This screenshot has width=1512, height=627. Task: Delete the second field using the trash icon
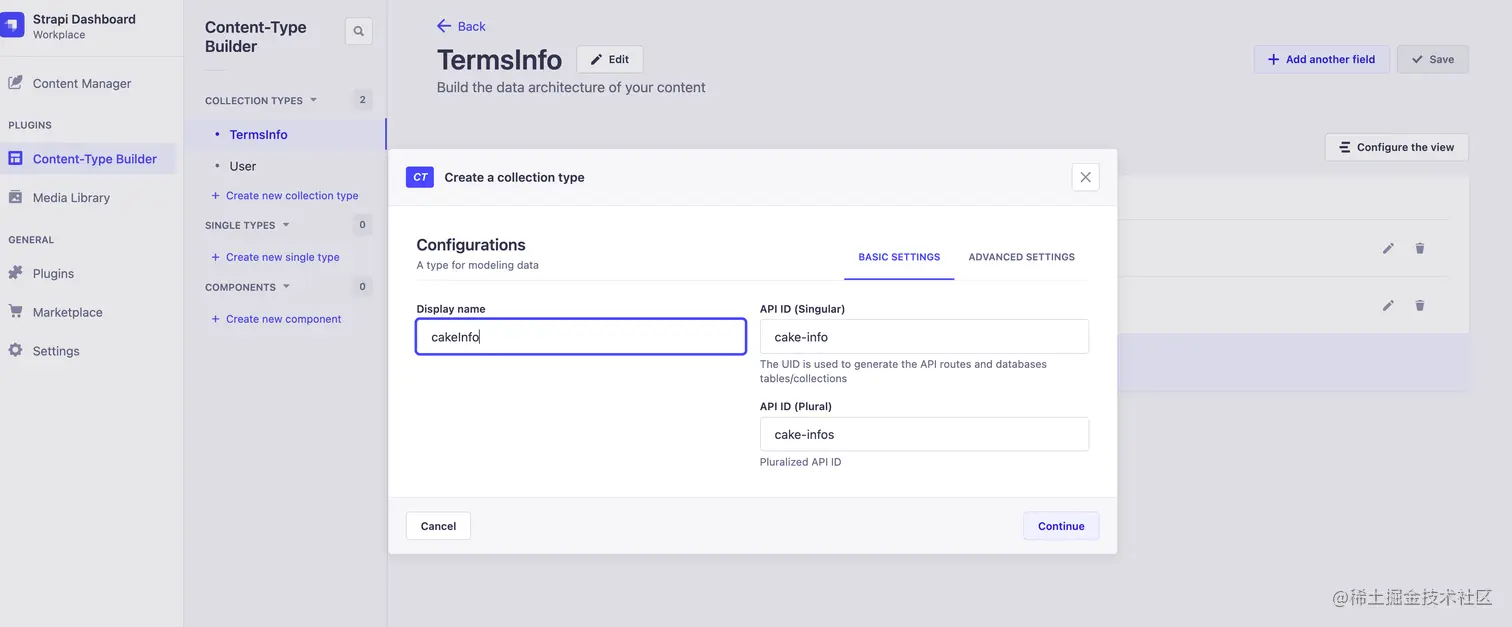(x=1419, y=306)
